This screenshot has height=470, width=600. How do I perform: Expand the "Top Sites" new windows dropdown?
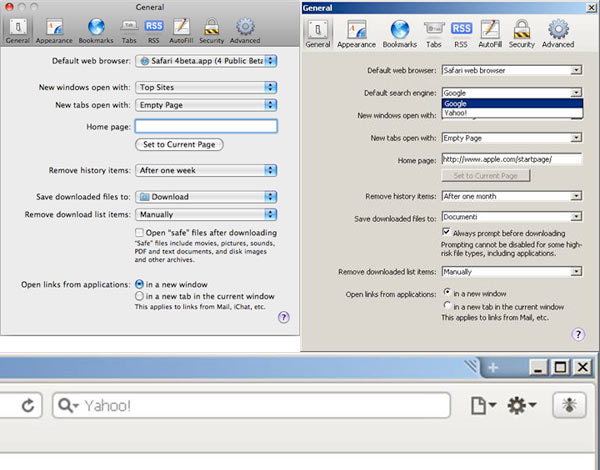(206, 88)
